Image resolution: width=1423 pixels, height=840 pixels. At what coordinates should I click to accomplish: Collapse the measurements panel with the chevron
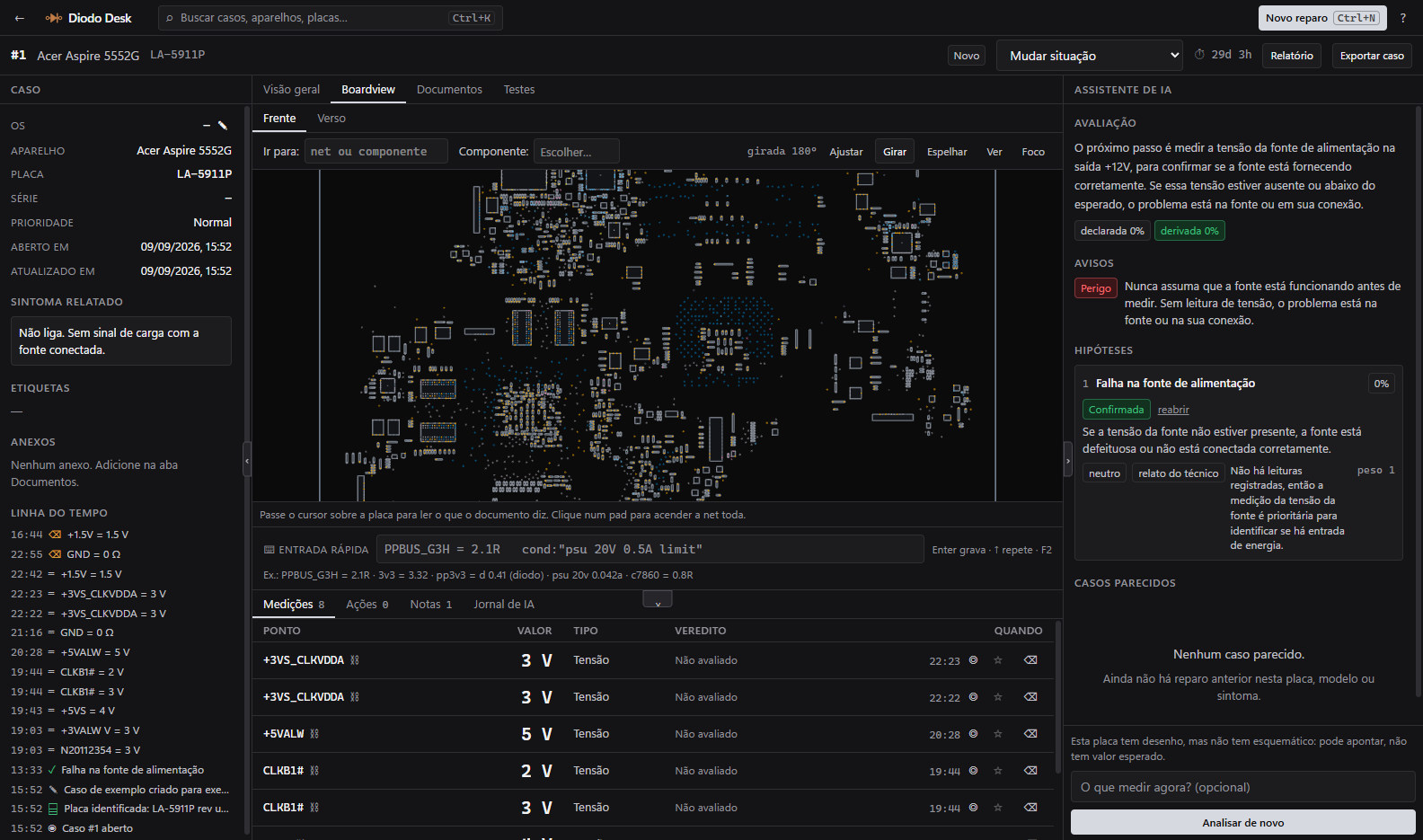point(658,600)
